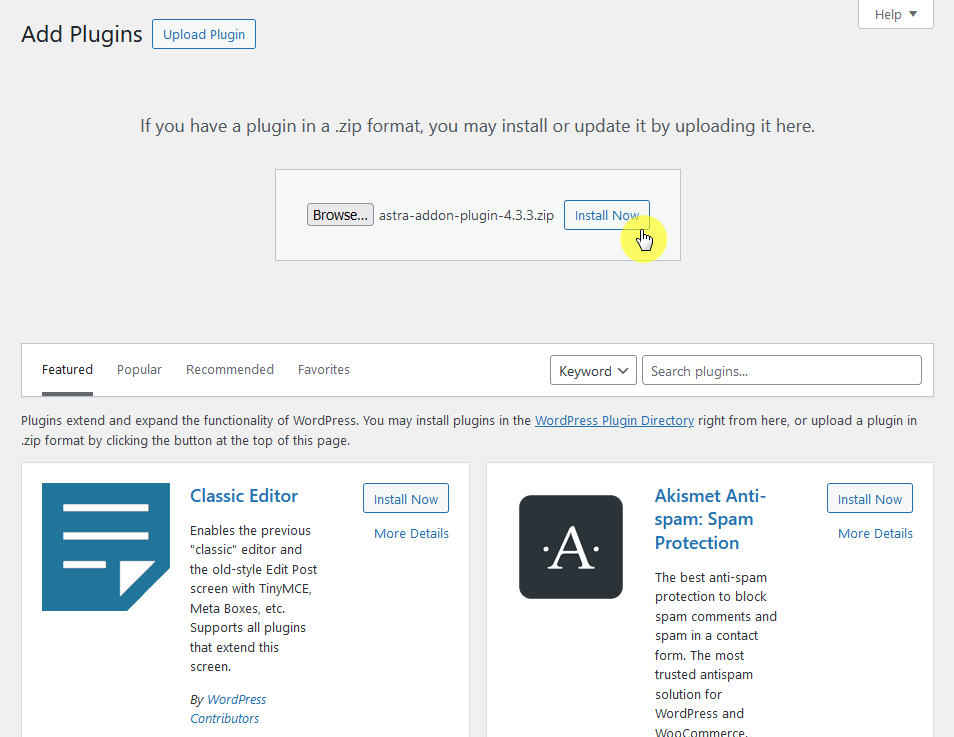
Task: Switch to the Popular tab
Action: 139,369
